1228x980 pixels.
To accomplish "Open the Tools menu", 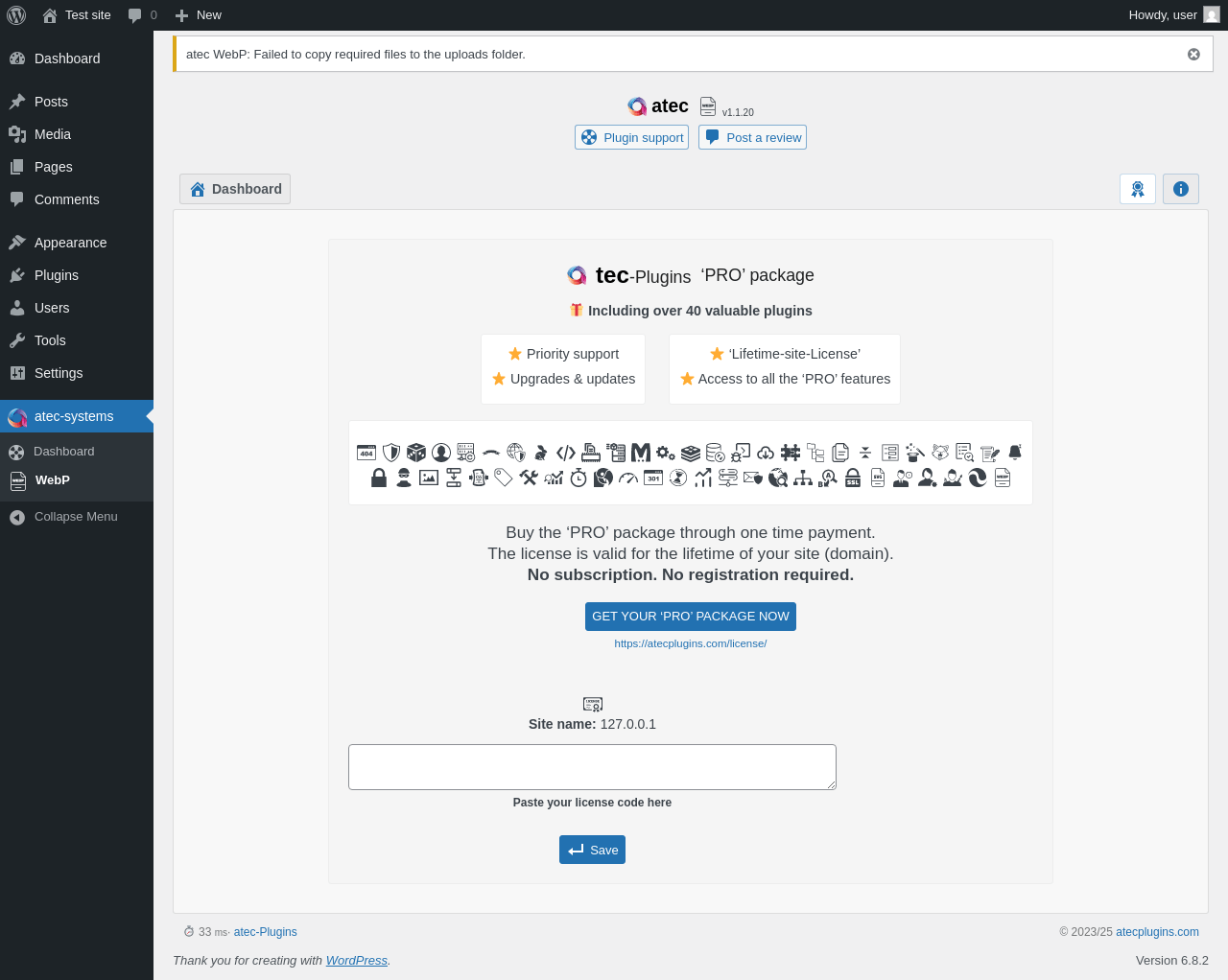I will click(77, 340).
